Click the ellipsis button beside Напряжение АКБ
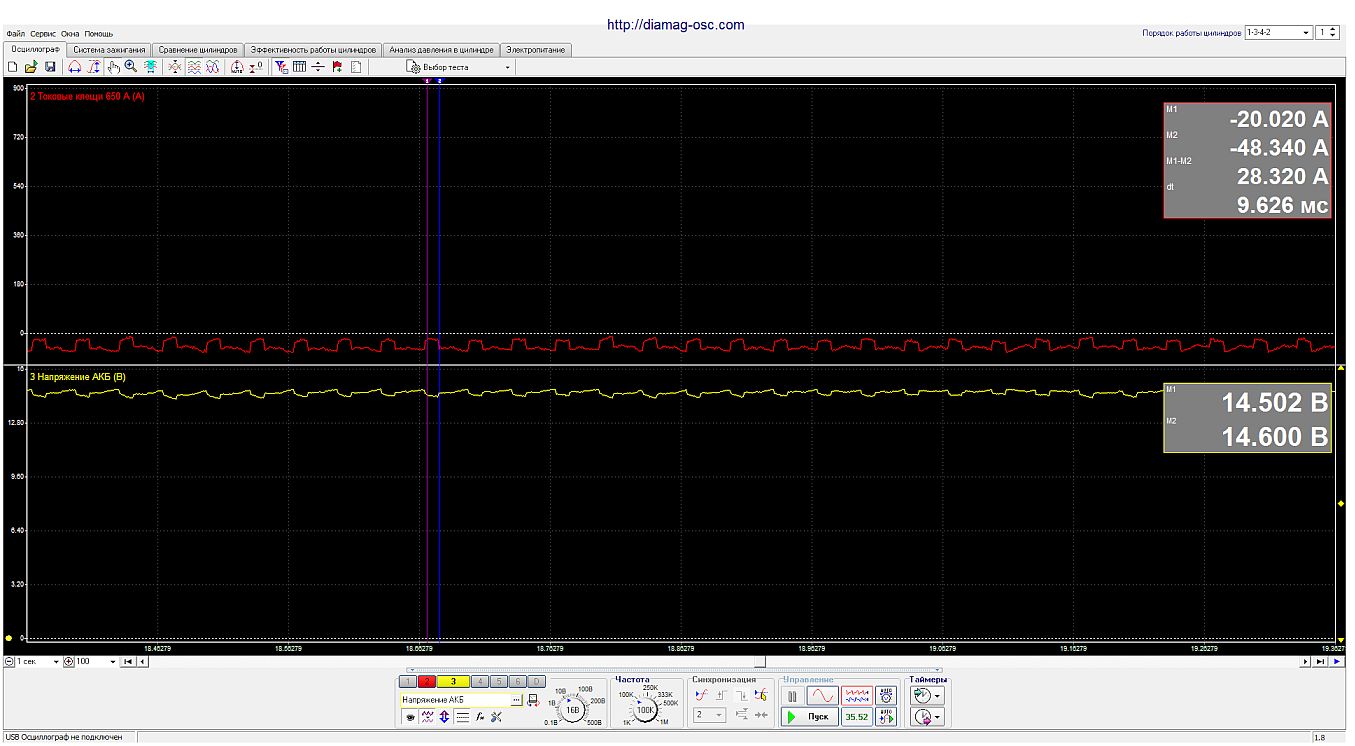Screen dimensions: 1355x746 point(516,700)
